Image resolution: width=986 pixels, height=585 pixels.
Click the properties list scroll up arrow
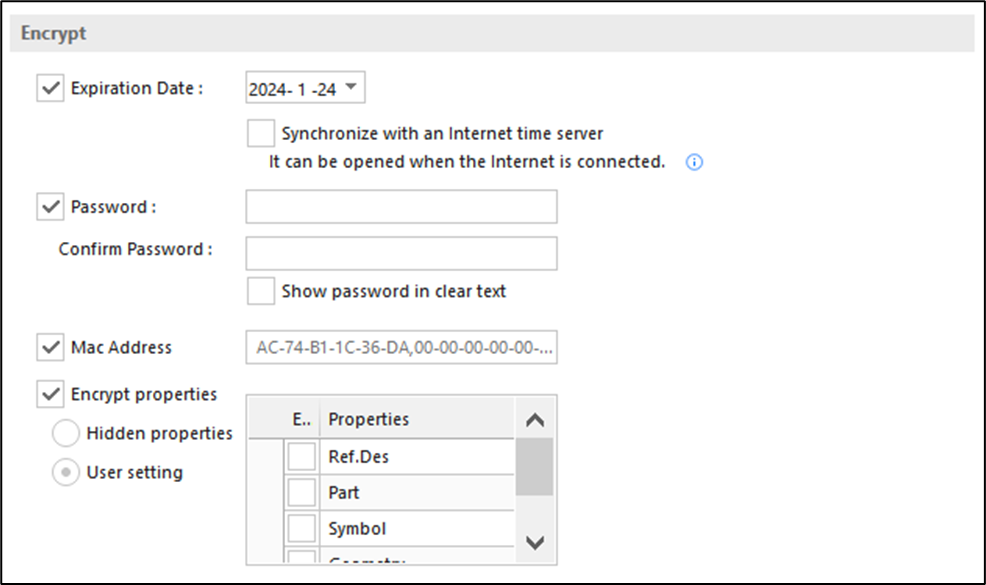(535, 420)
